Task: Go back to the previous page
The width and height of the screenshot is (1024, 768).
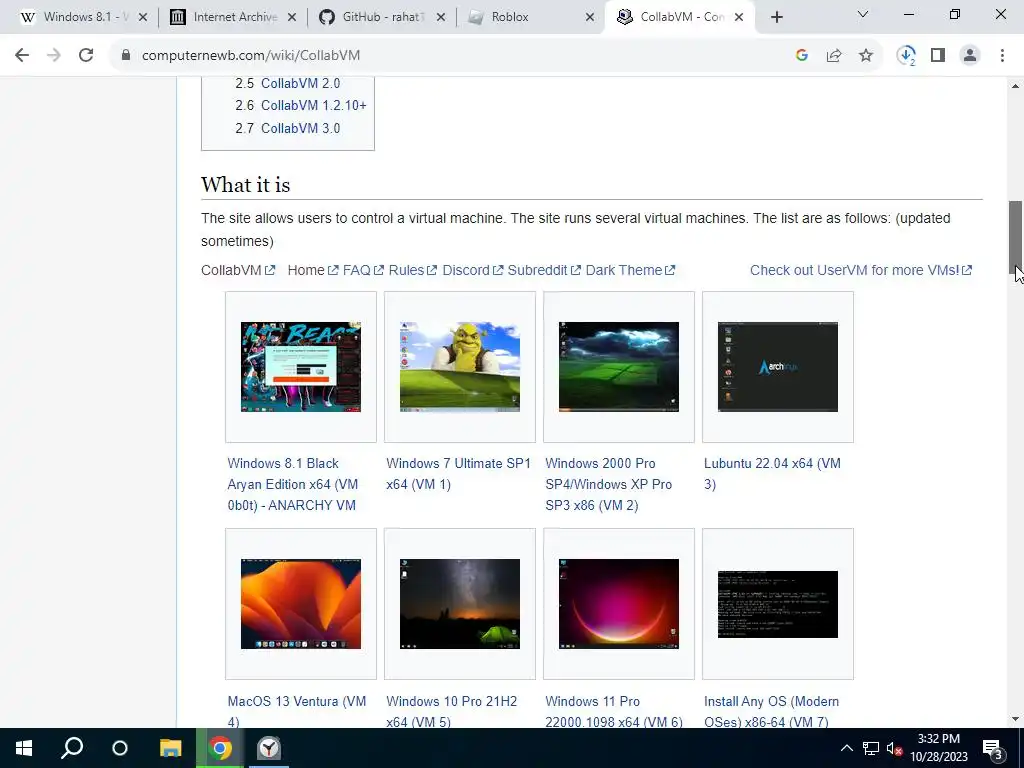Action: tap(22, 56)
